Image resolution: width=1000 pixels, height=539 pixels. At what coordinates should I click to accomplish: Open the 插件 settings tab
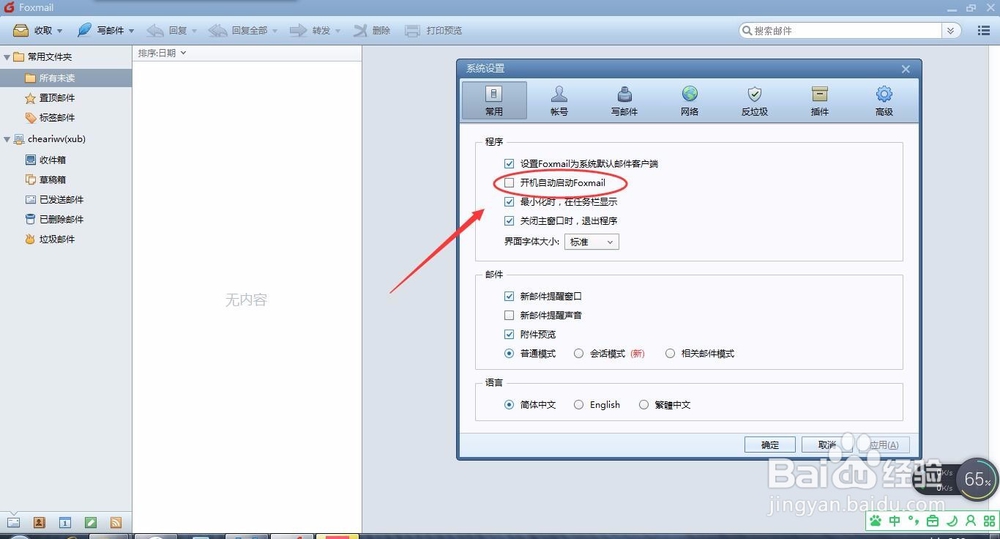[820, 100]
